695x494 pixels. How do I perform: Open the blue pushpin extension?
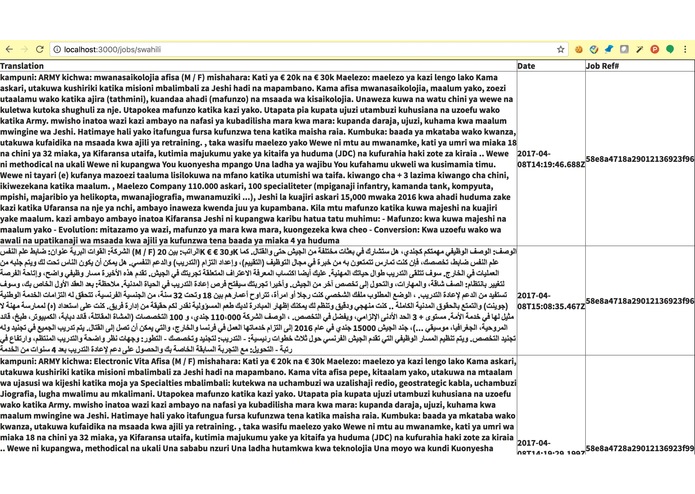pos(609,49)
